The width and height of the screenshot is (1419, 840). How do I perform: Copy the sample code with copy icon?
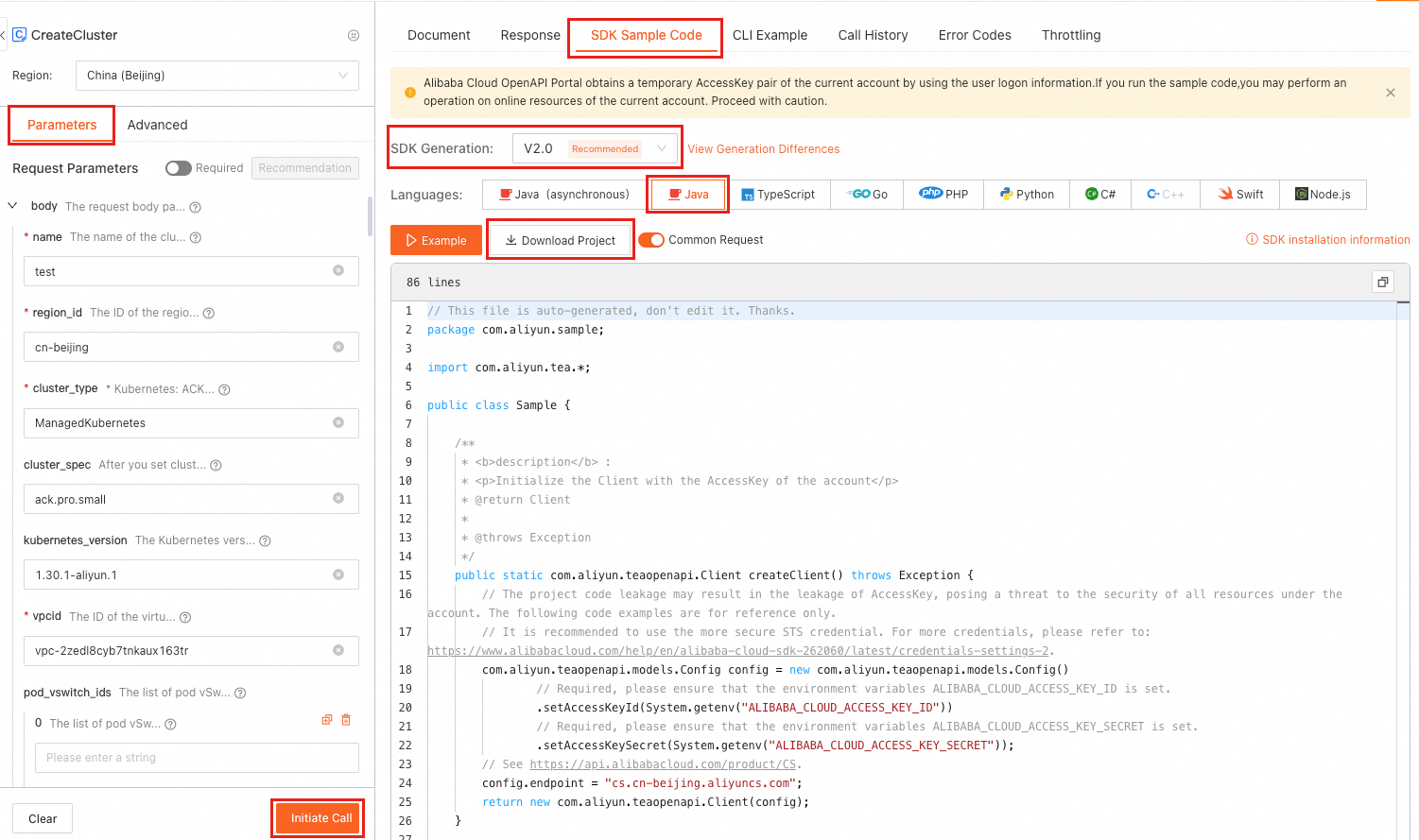[x=1383, y=282]
